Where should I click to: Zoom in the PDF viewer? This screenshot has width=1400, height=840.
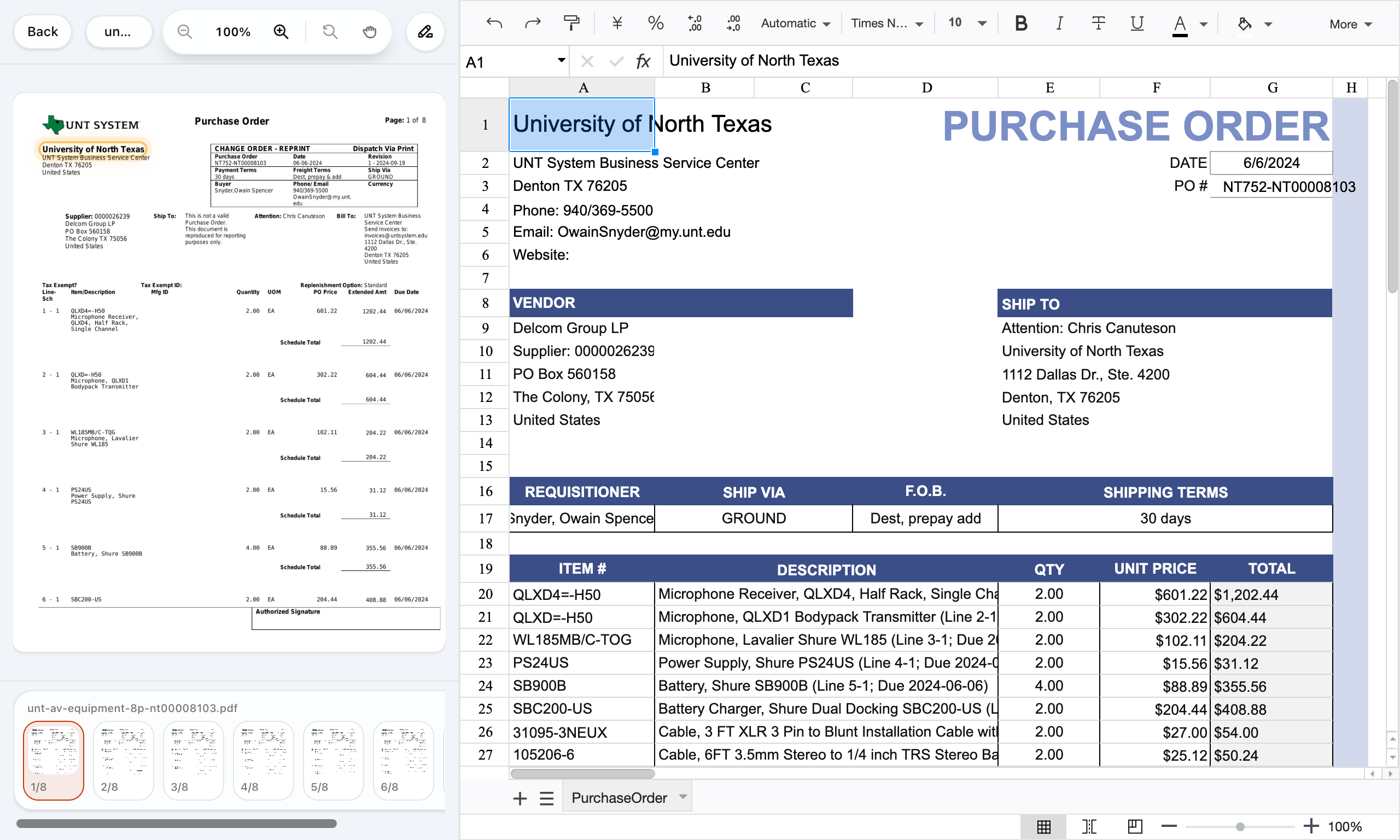click(281, 32)
